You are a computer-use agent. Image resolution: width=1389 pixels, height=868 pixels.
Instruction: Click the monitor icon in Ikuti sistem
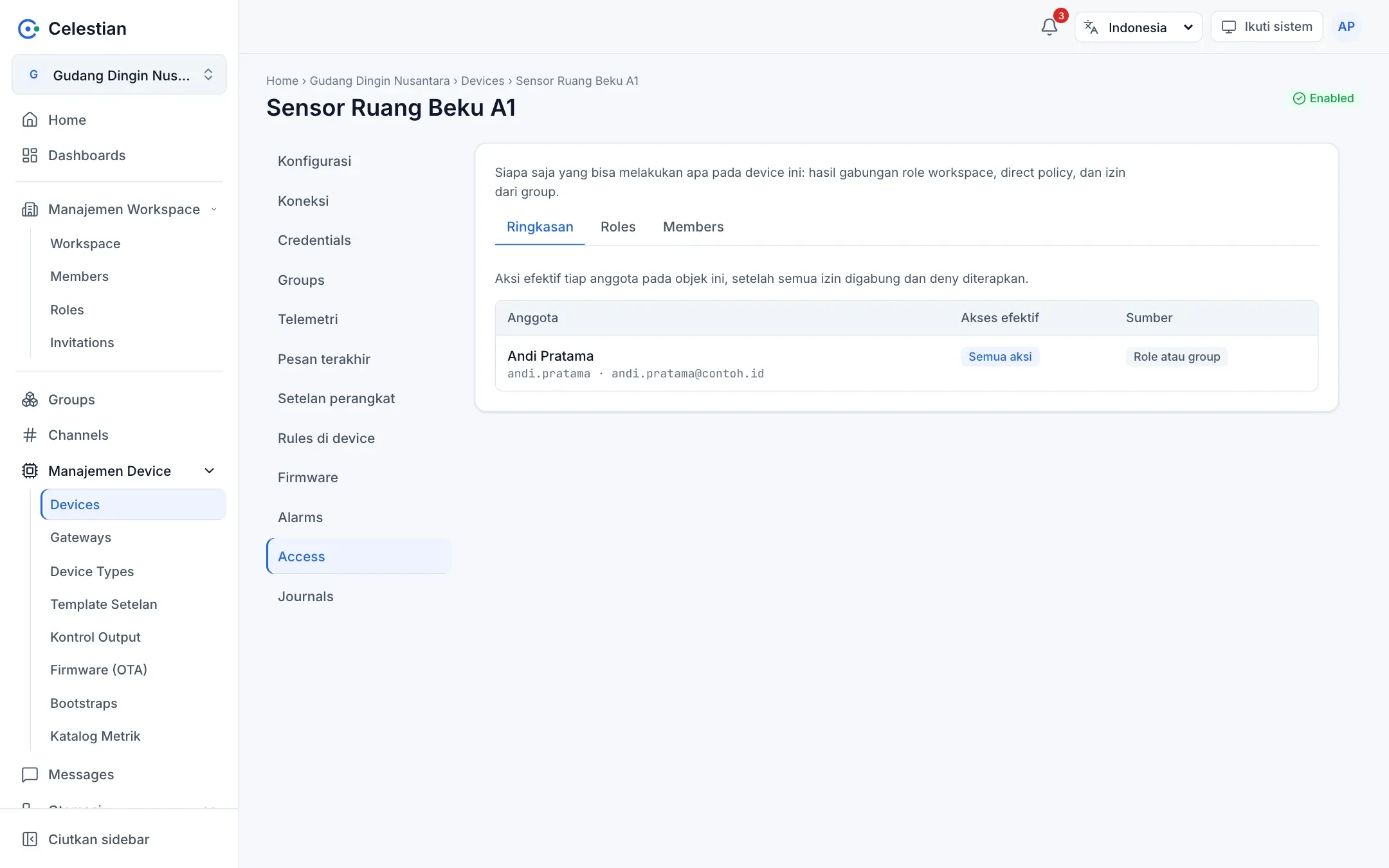pos(1228,27)
